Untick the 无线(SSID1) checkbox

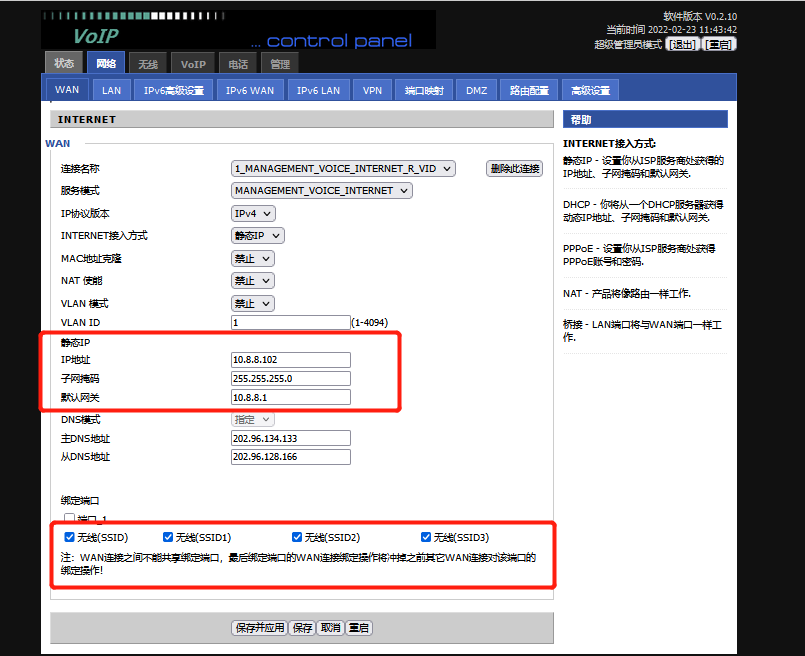[168, 537]
